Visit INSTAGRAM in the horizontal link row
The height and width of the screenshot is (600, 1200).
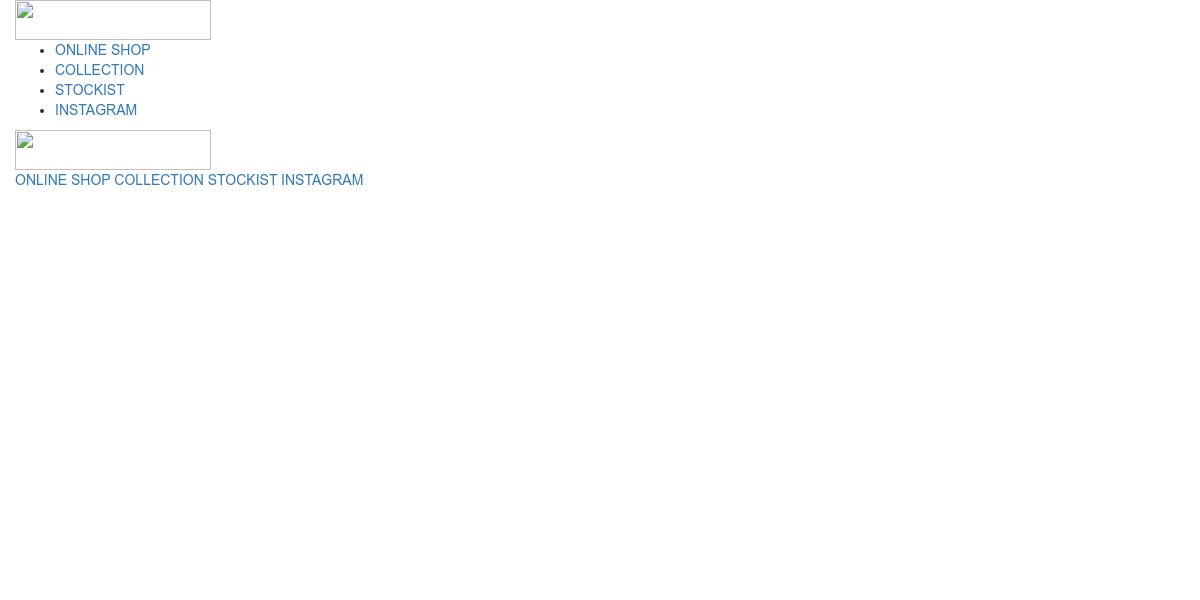322,180
